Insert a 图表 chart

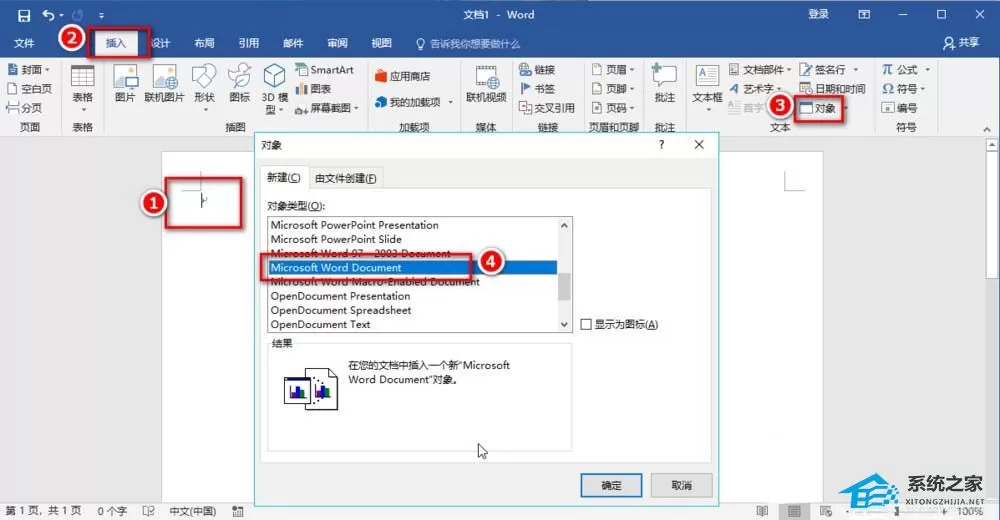pos(313,89)
